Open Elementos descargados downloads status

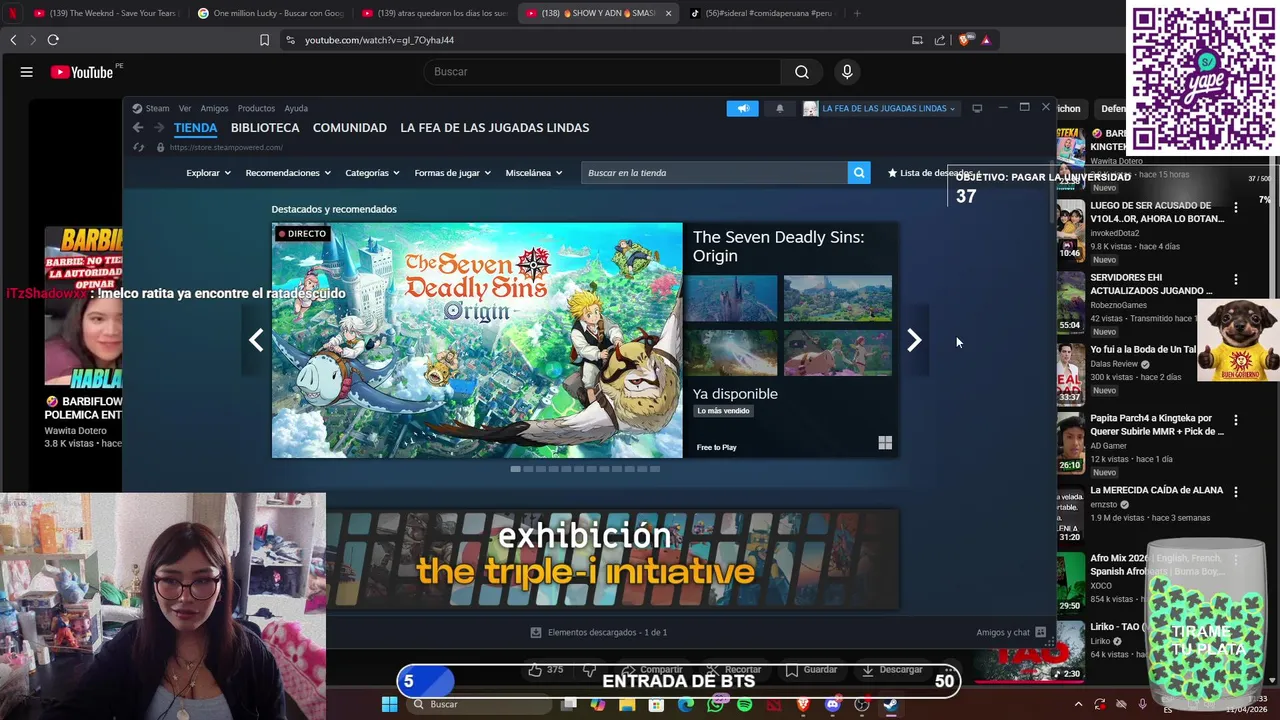pos(598,632)
